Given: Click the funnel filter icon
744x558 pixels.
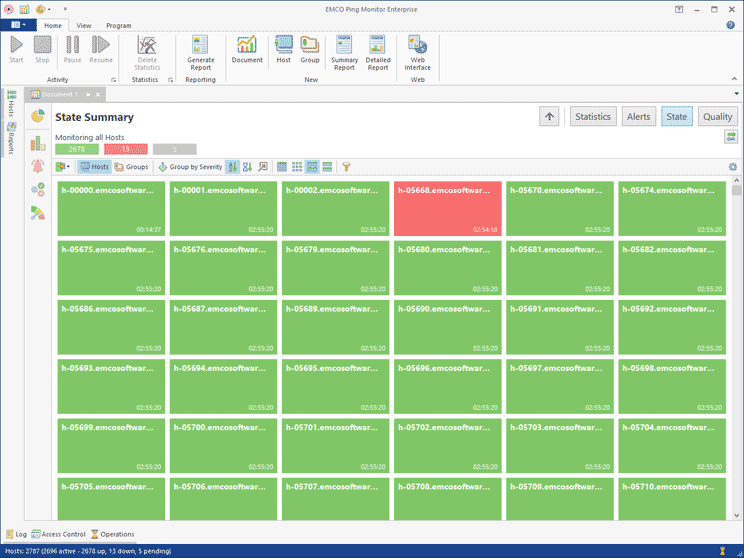Looking at the screenshot, I should click(x=347, y=167).
